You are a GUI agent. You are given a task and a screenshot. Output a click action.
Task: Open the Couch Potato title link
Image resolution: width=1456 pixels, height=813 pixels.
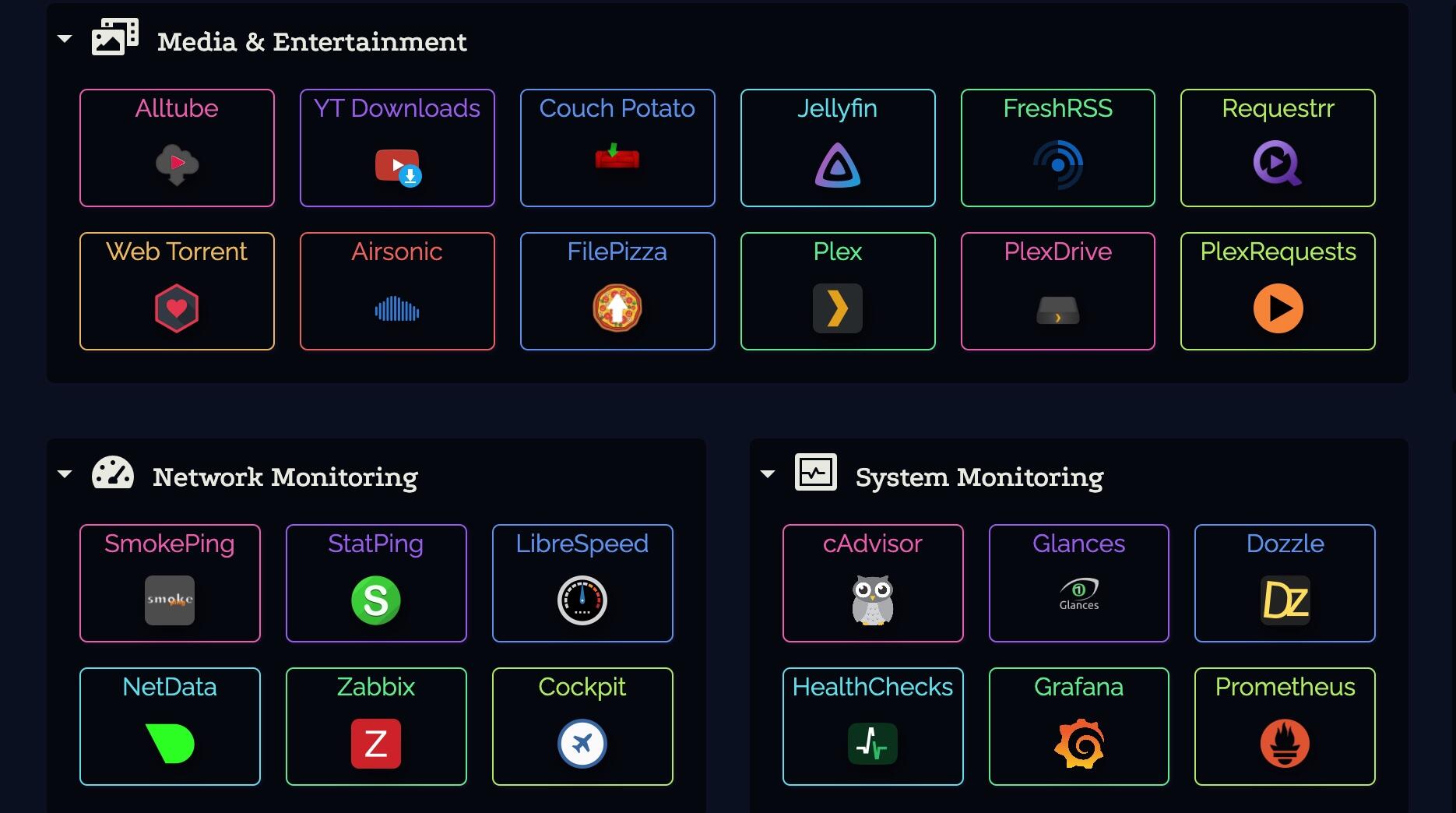coord(617,108)
